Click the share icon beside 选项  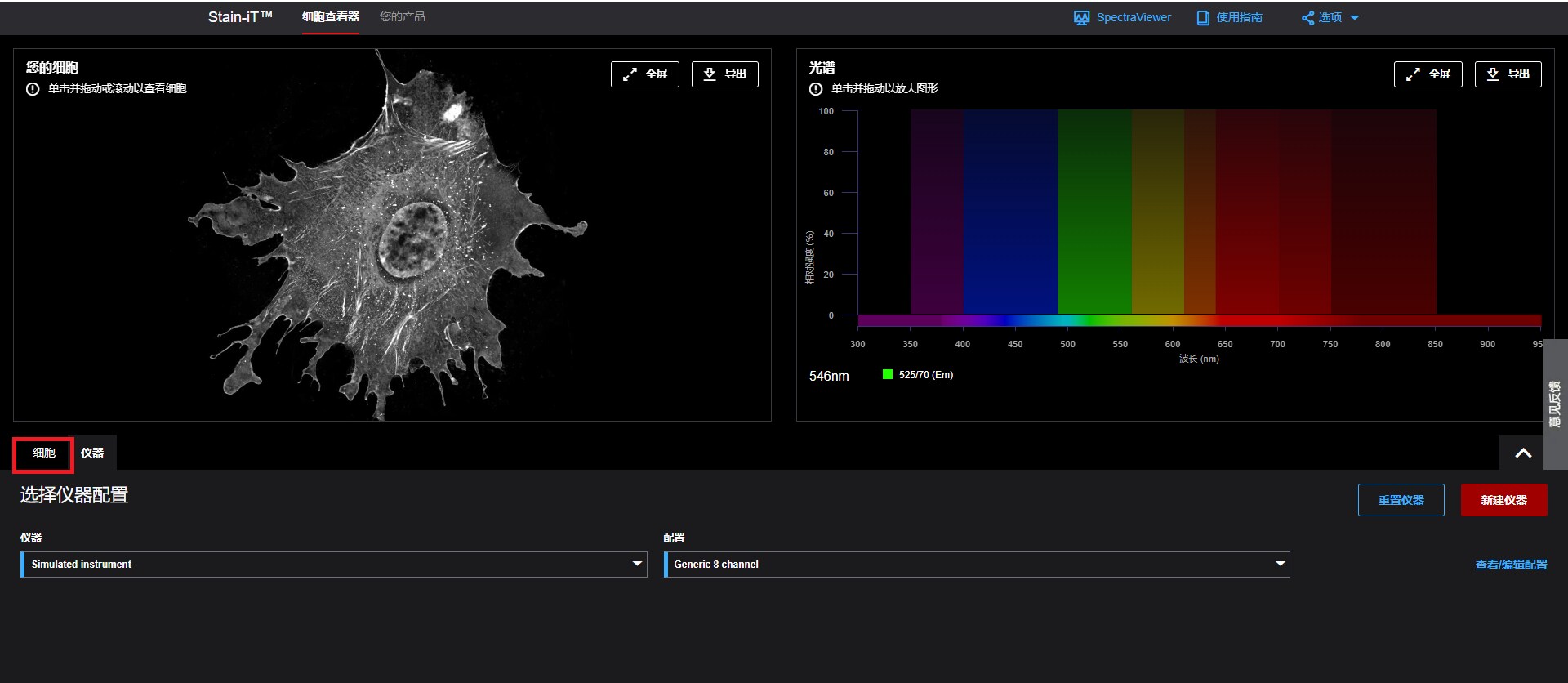coord(1307,18)
